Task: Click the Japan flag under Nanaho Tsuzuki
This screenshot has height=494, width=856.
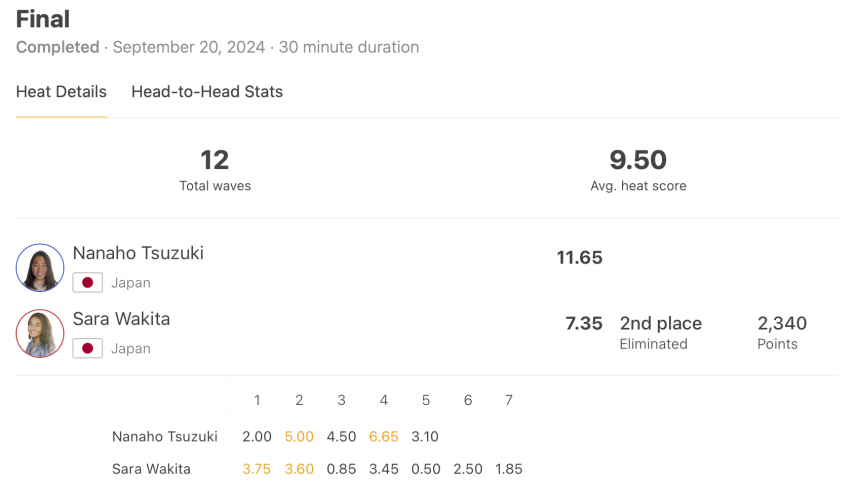Action: [87, 283]
